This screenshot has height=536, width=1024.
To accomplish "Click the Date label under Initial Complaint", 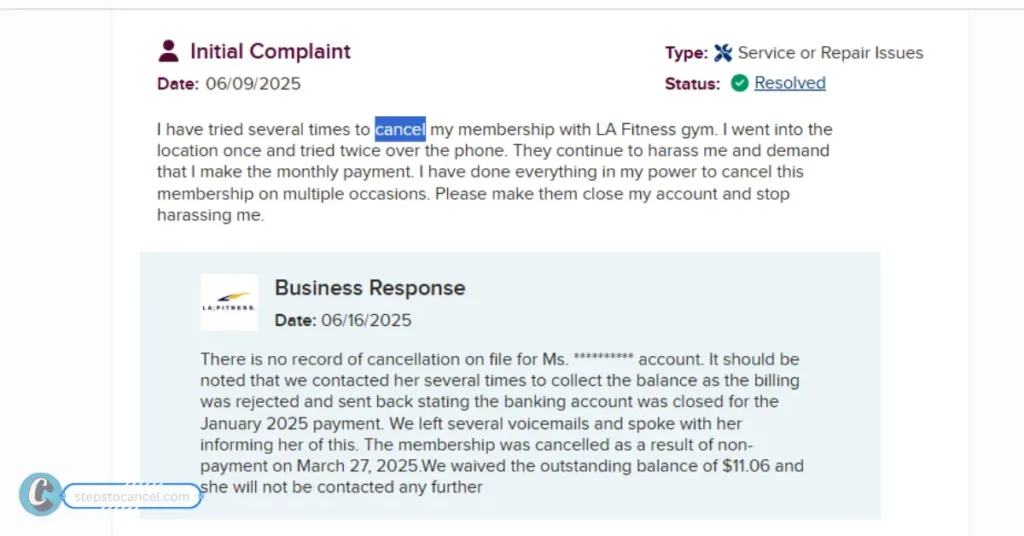I will 178,84.
